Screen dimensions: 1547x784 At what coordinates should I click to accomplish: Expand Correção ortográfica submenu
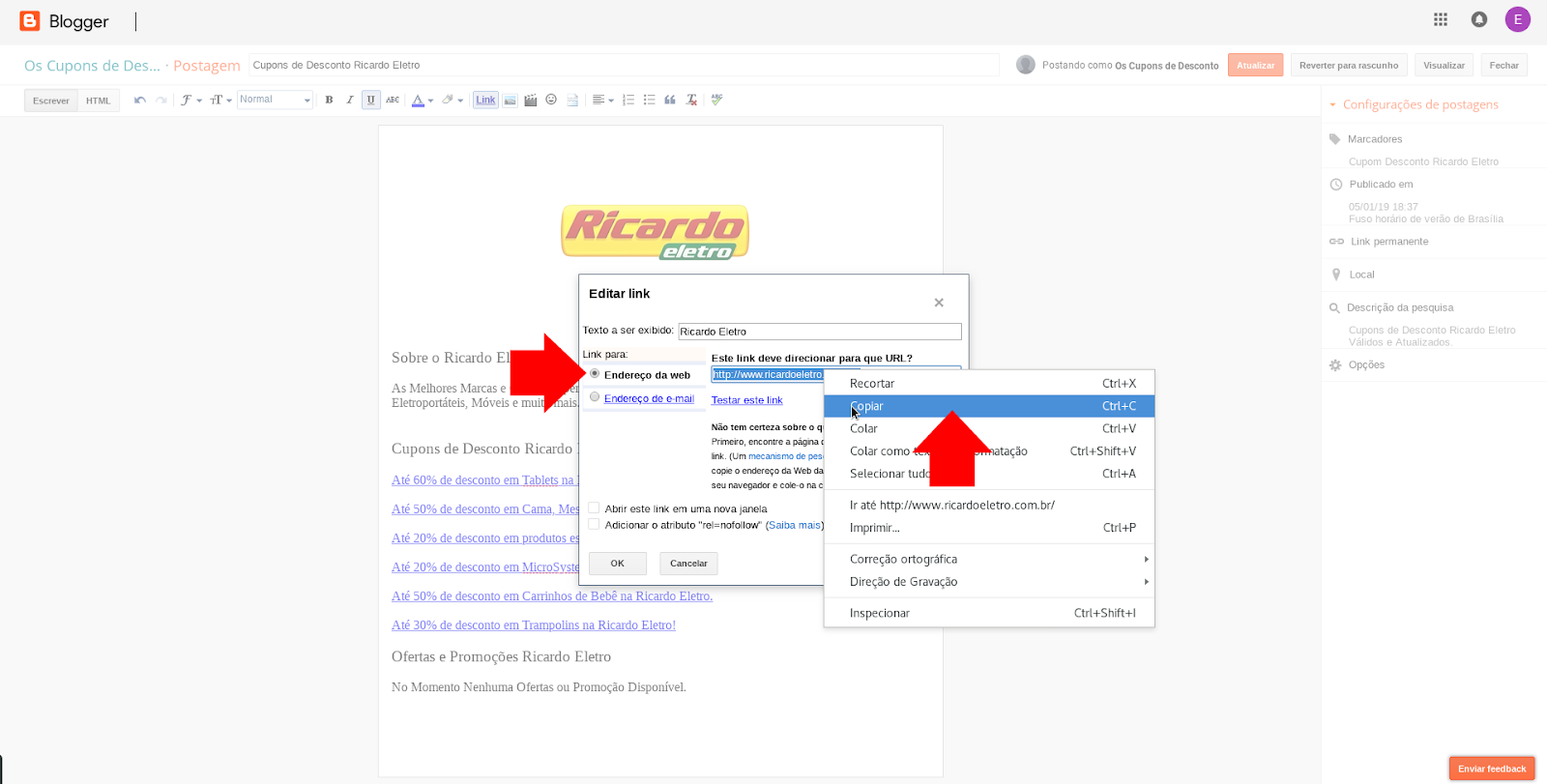[x=989, y=559]
